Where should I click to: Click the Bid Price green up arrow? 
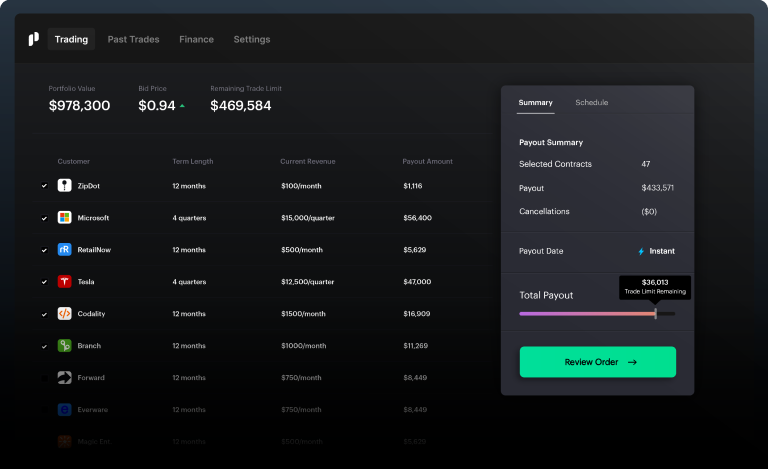pos(182,106)
